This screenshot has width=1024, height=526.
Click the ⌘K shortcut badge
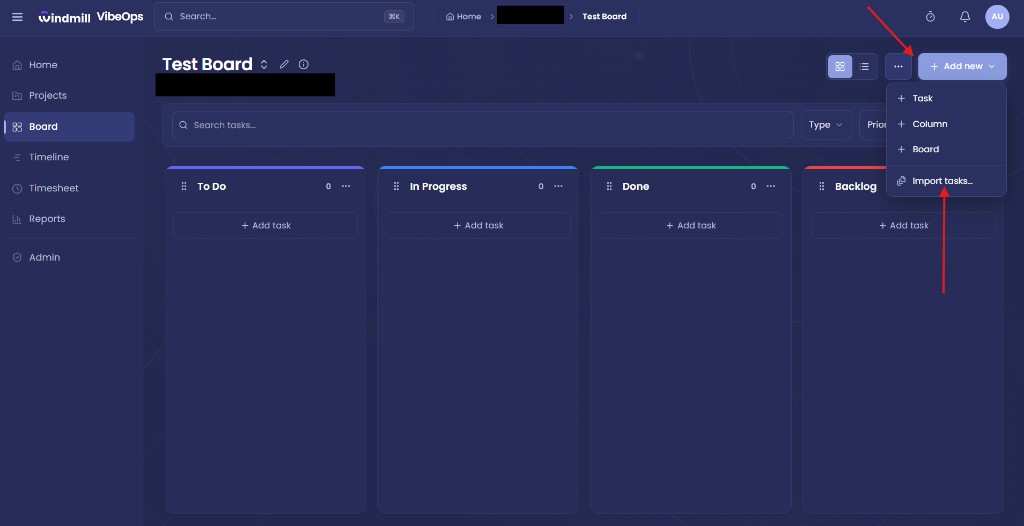coord(394,16)
